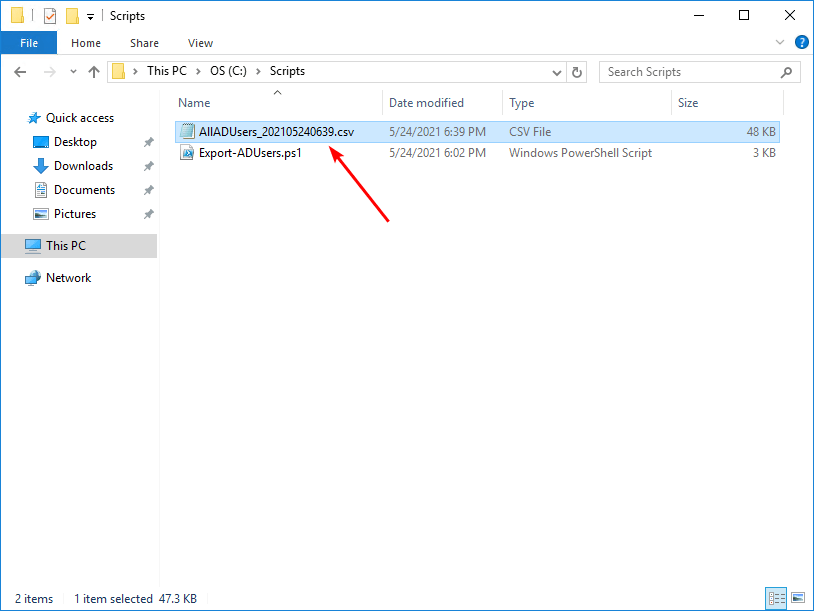Viewport: 814px width, 611px height.
Task: Switch to the Home ribbon tab
Action: pyautogui.click(x=86, y=43)
